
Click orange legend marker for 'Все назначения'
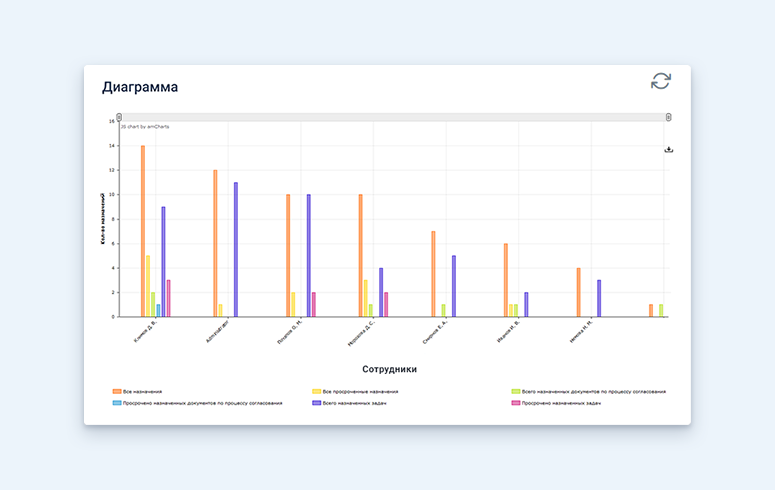[117, 391]
